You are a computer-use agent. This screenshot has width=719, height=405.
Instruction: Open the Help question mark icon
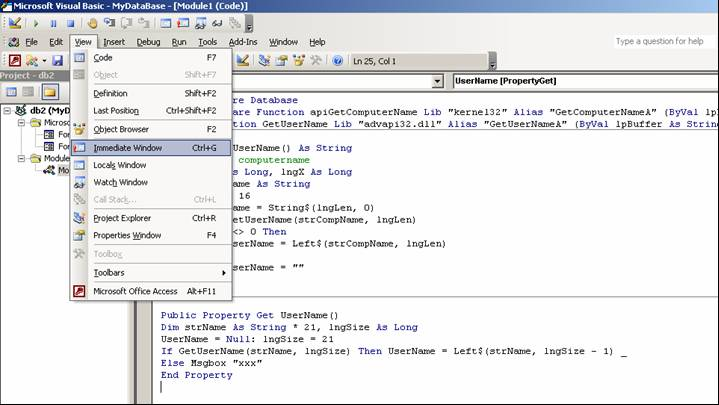pos(337,61)
